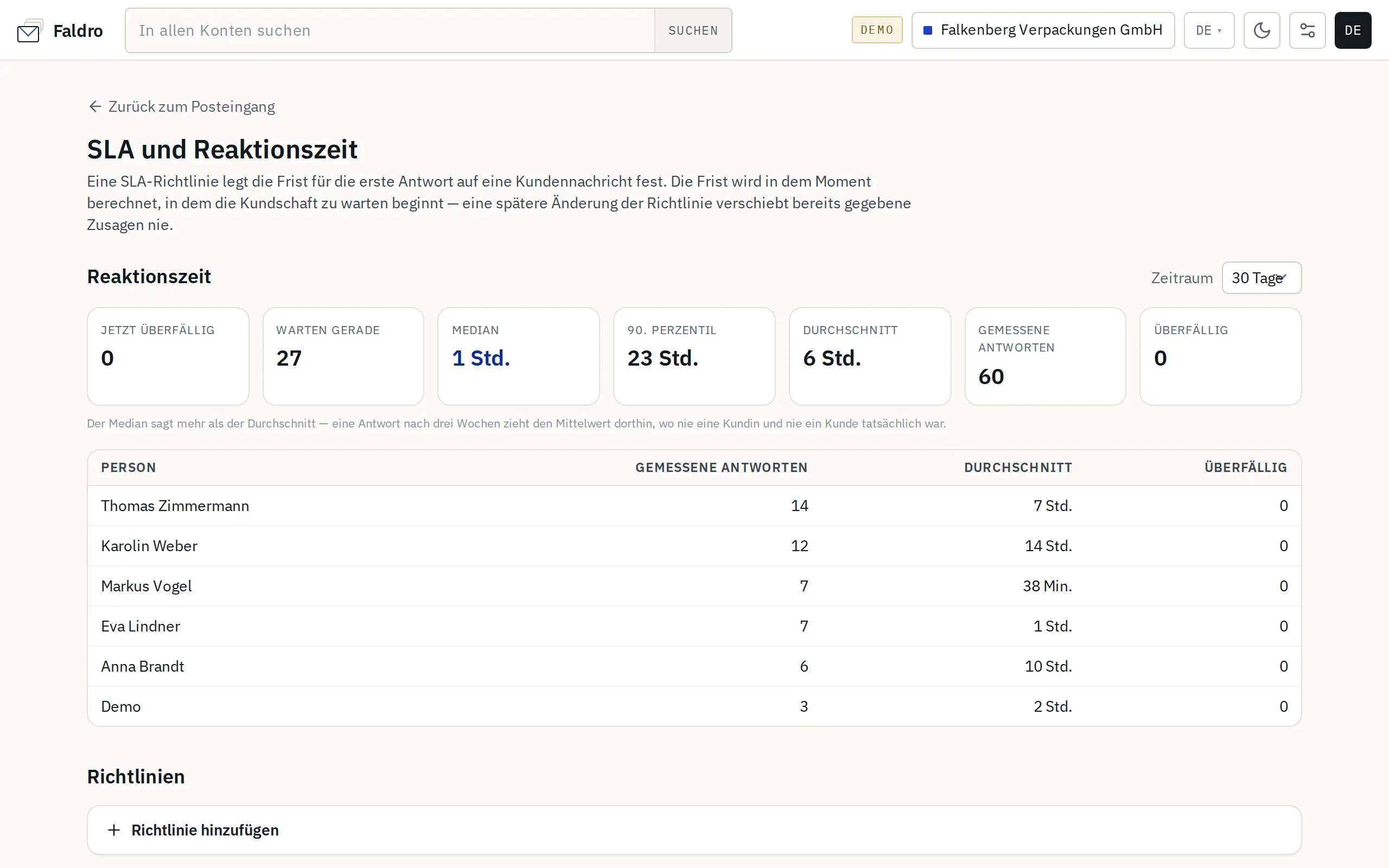Viewport: 1389px width, 868px height.
Task: Go back via 'Zurück zum Posteingang' link
Action: (x=181, y=107)
